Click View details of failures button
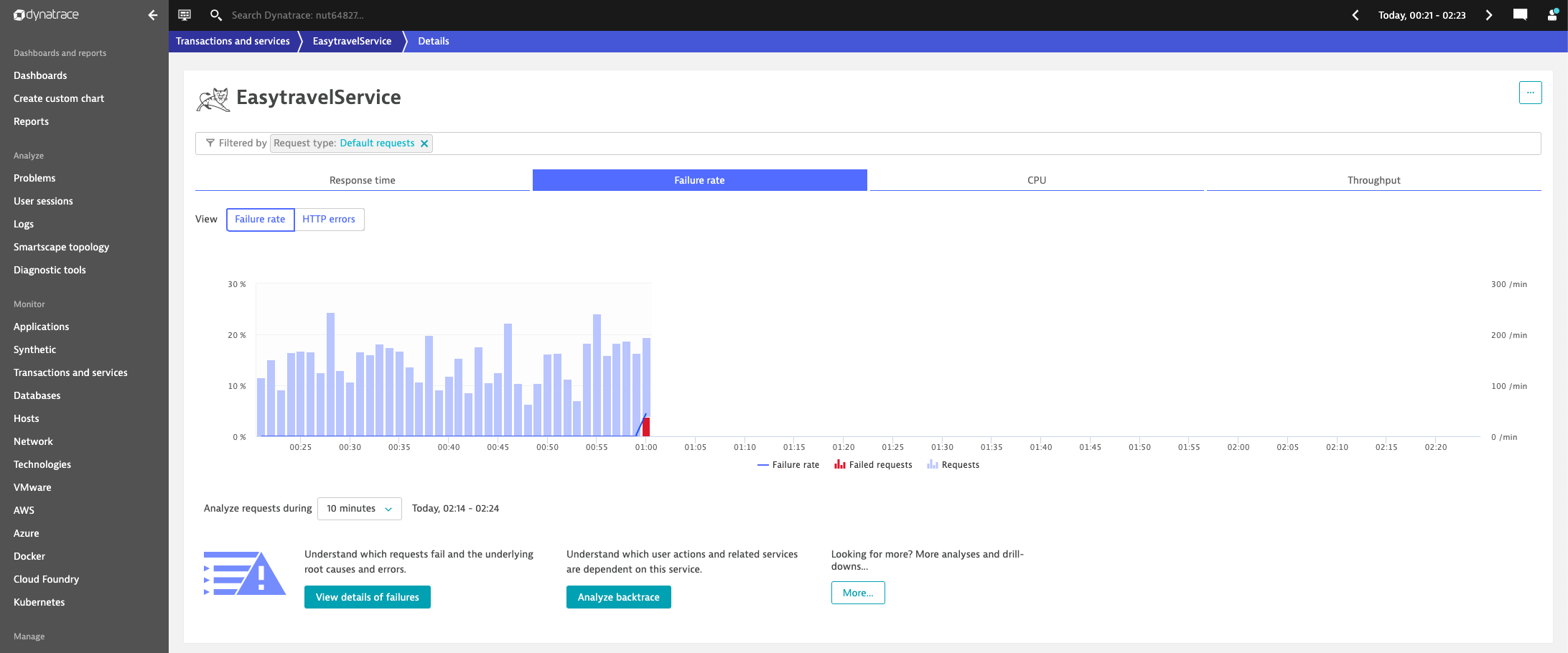Viewport: 1568px width, 653px height. pyautogui.click(x=368, y=597)
